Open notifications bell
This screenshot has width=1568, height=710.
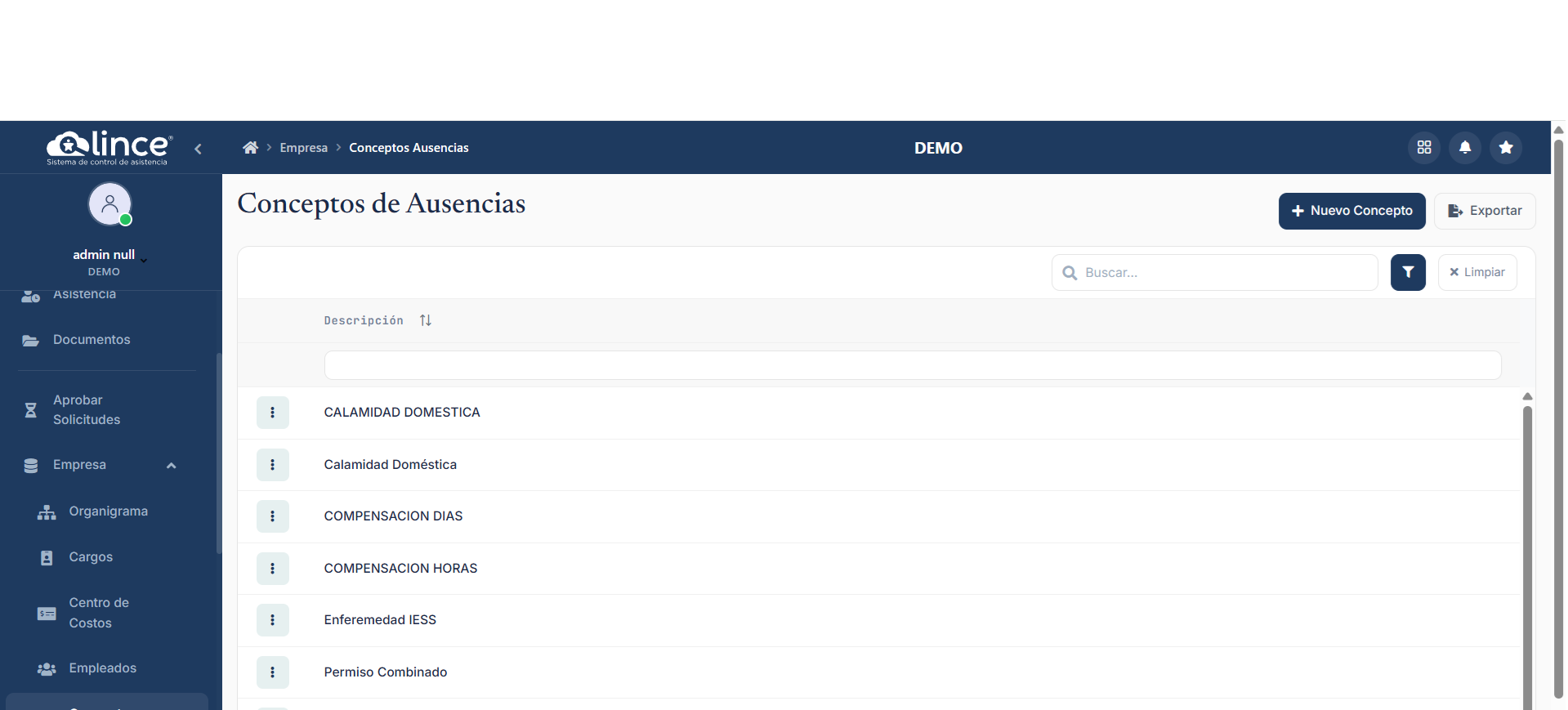pos(1465,148)
